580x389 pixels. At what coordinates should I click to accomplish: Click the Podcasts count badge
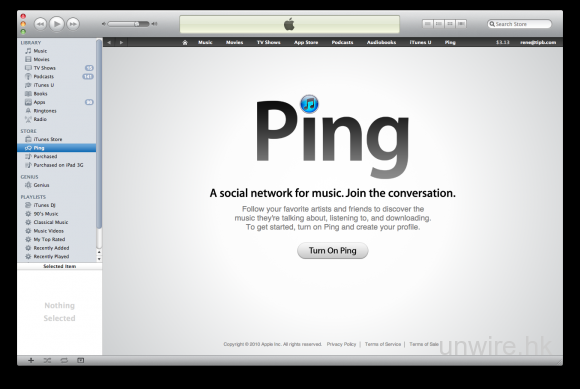coord(88,77)
